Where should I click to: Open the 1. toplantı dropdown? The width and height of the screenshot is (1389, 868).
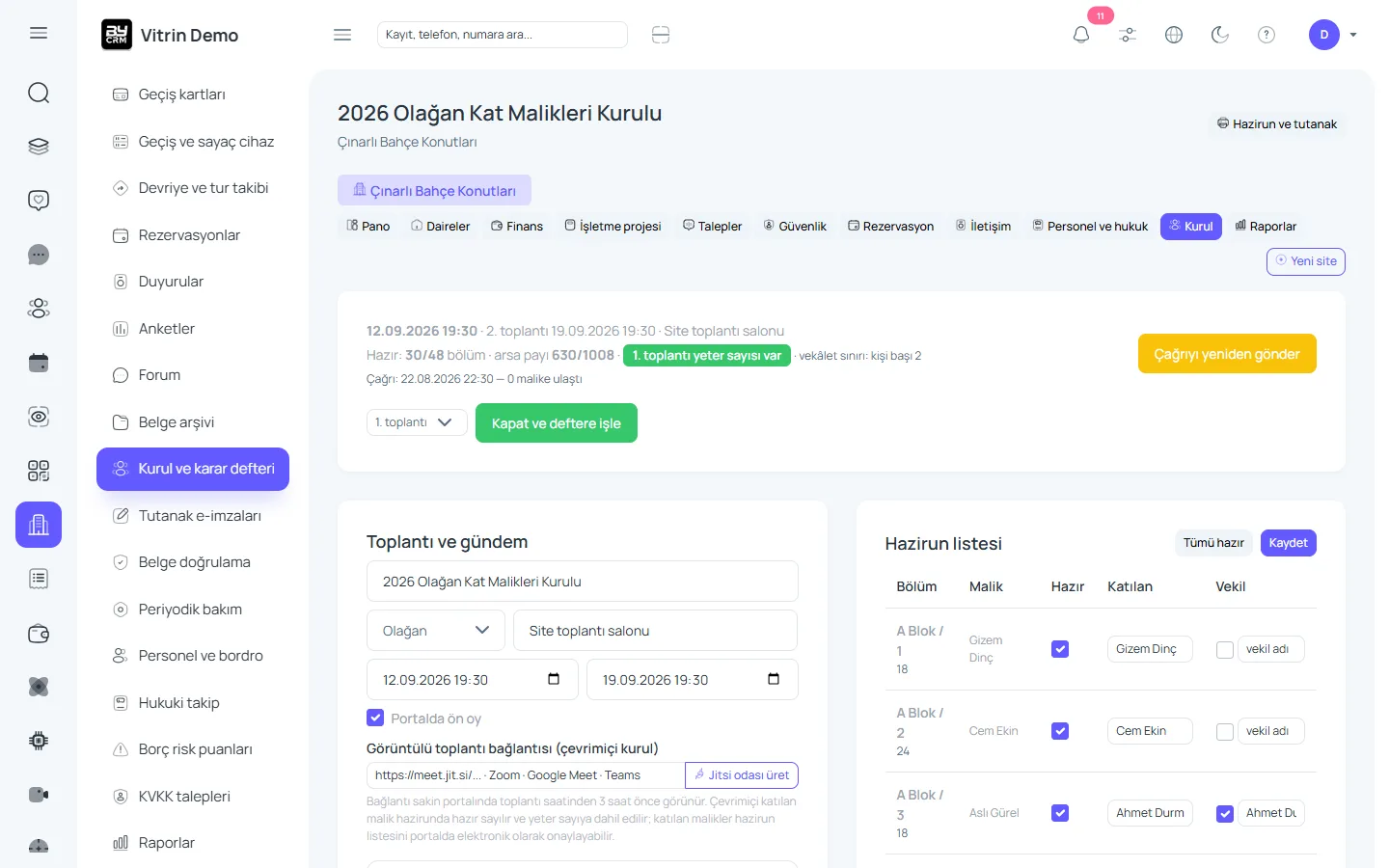point(417,422)
